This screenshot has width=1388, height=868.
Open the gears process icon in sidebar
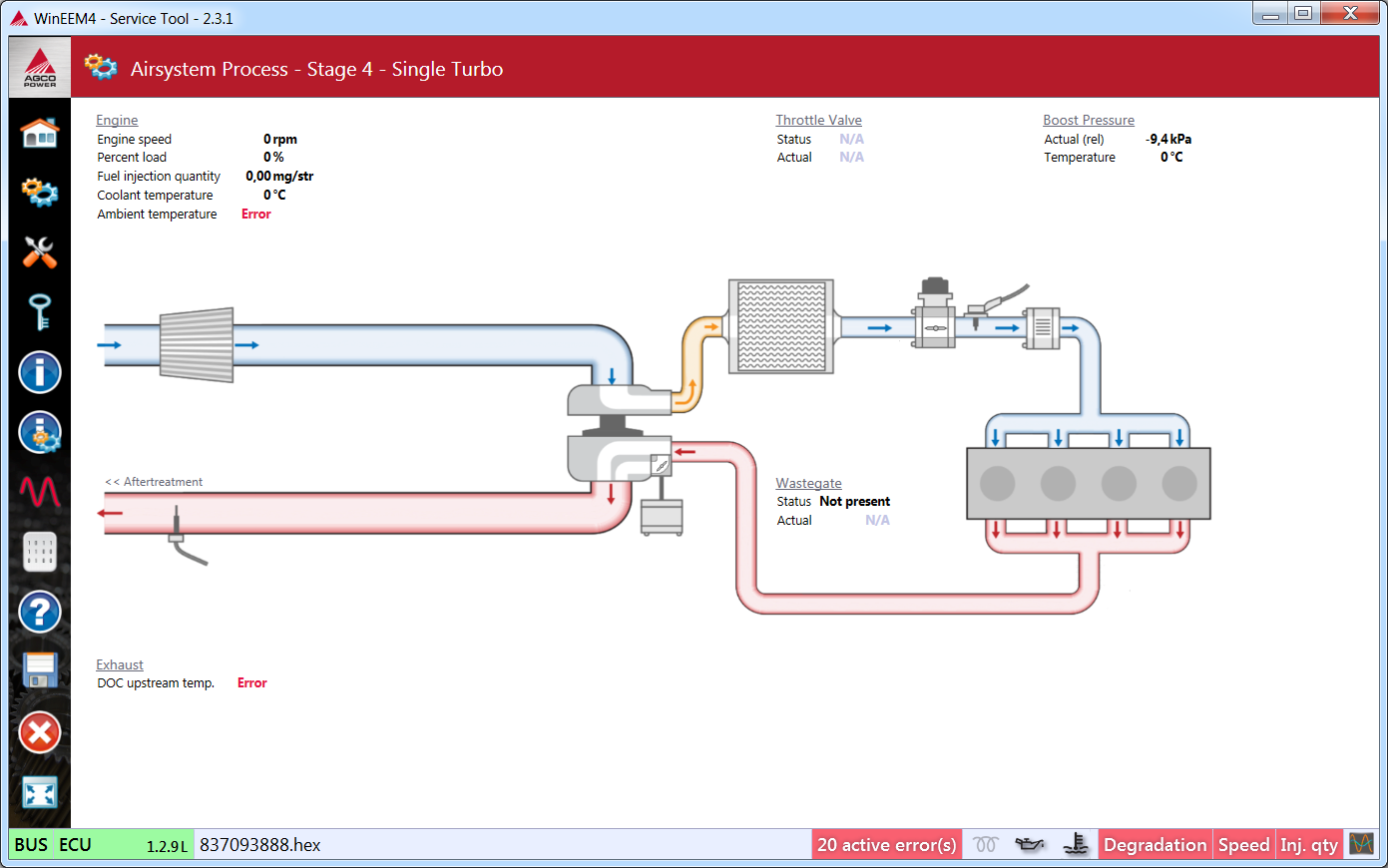[x=40, y=192]
